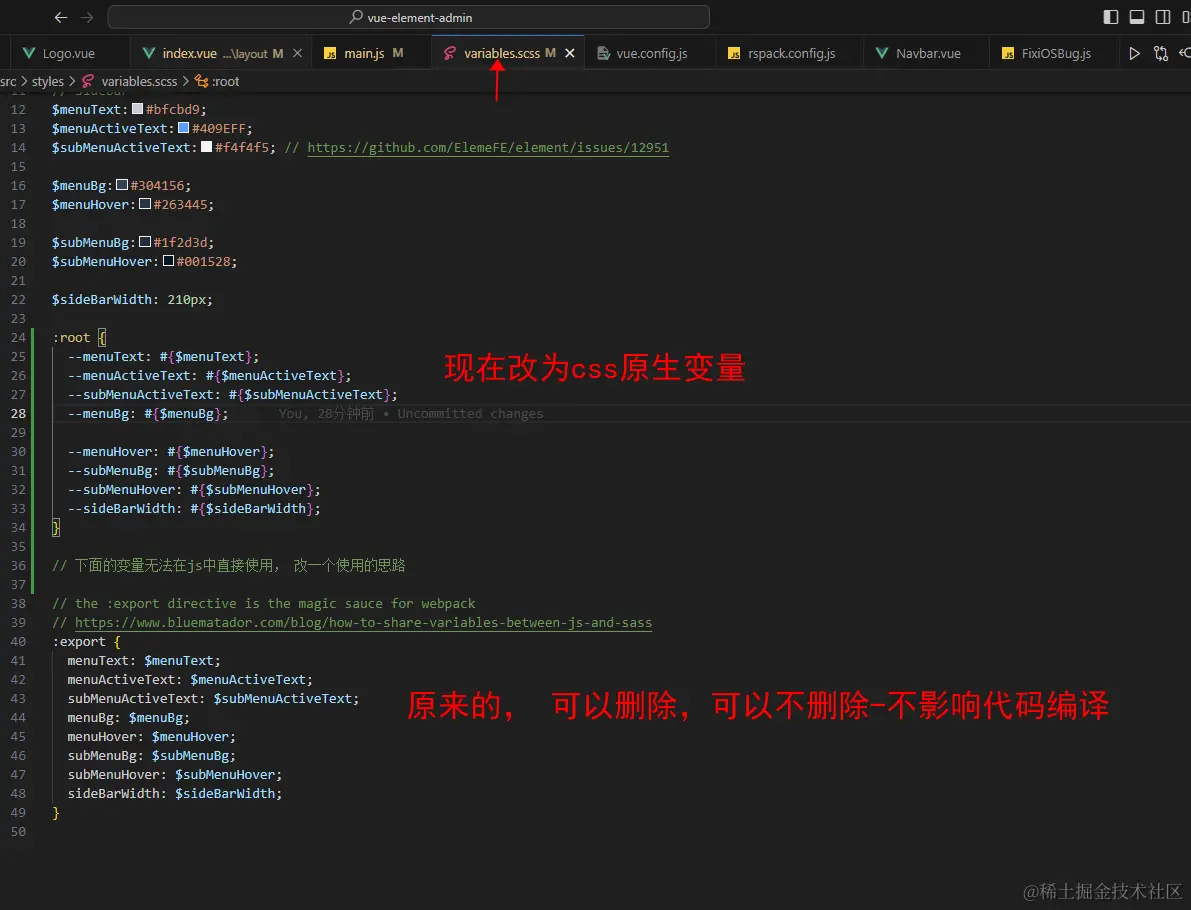1191x910 pixels.
Task: Close the variables.scss tab
Action: pos(570,53)
